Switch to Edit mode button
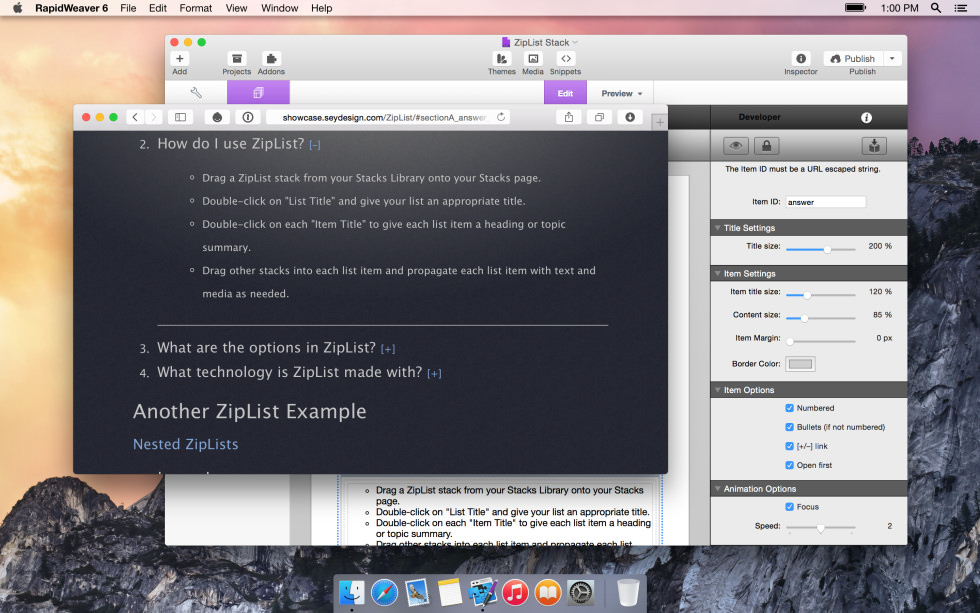980x613 pixels. click(x=565, y=93)
